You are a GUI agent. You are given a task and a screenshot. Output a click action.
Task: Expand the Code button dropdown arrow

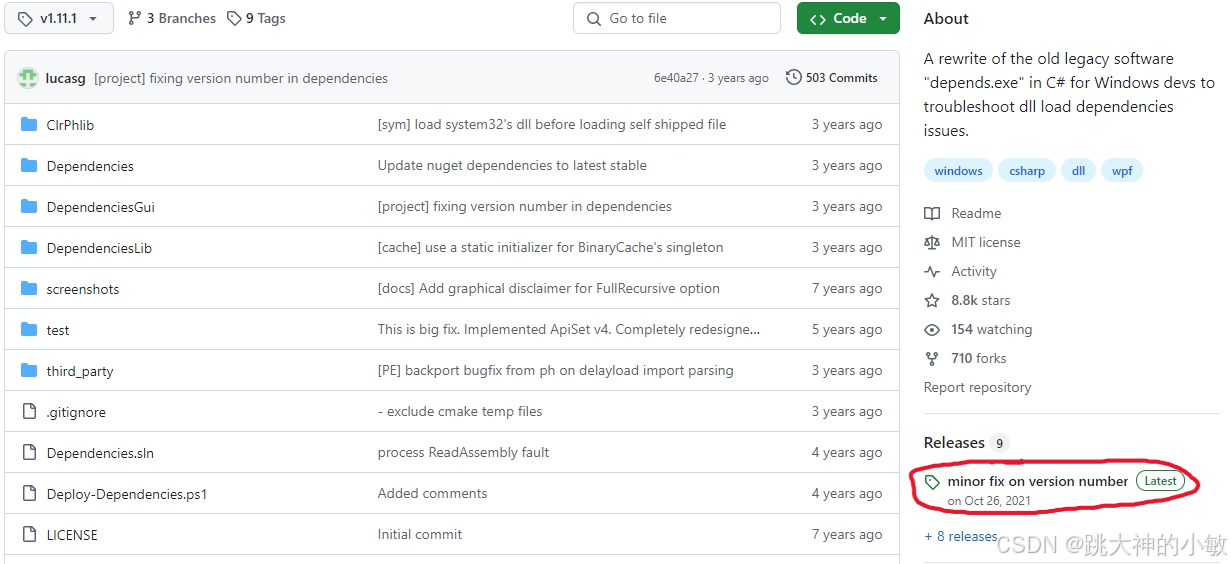pyautogui.click(x=883, y=18)
